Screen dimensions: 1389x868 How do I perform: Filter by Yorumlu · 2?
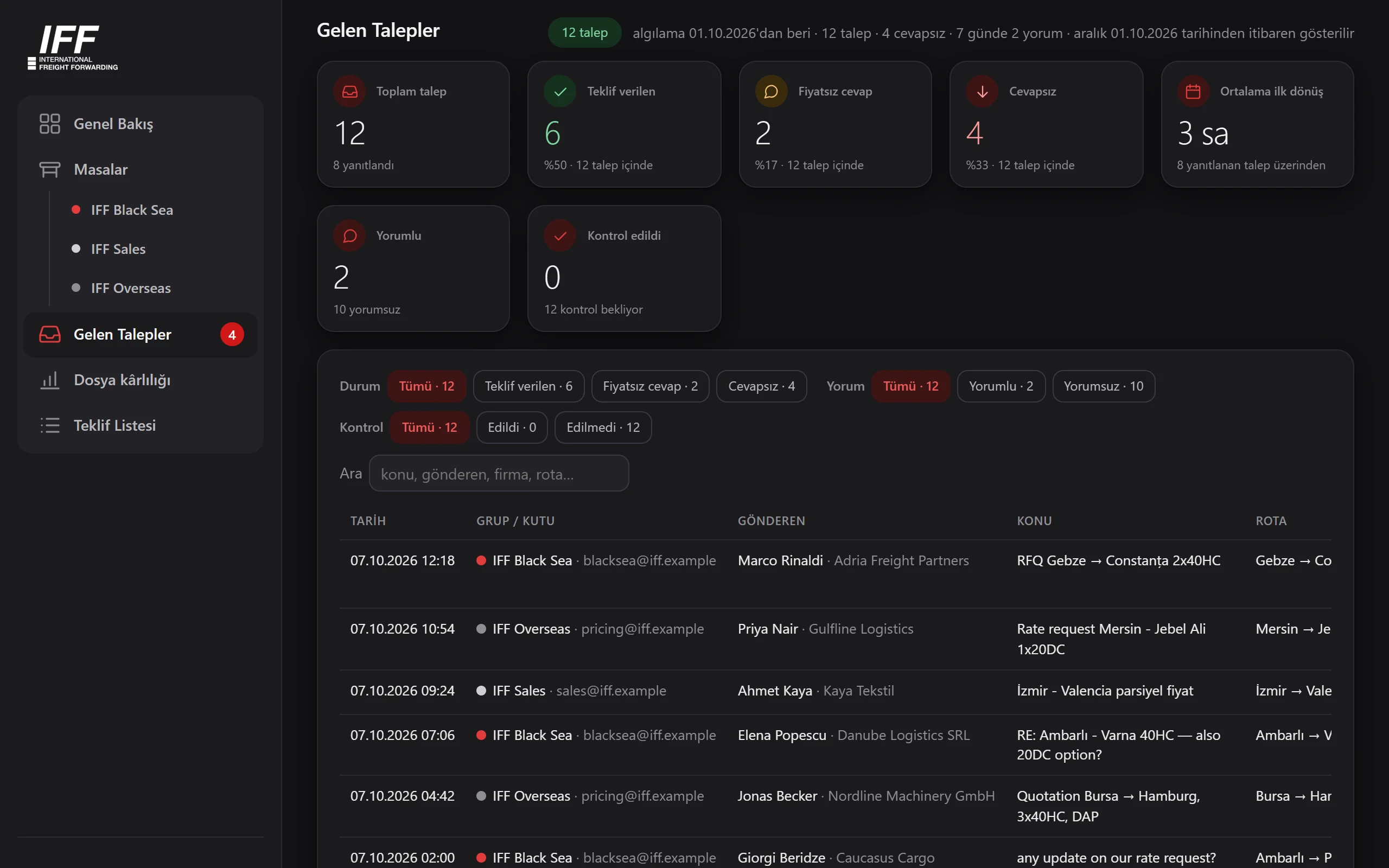coord(1001,386)
